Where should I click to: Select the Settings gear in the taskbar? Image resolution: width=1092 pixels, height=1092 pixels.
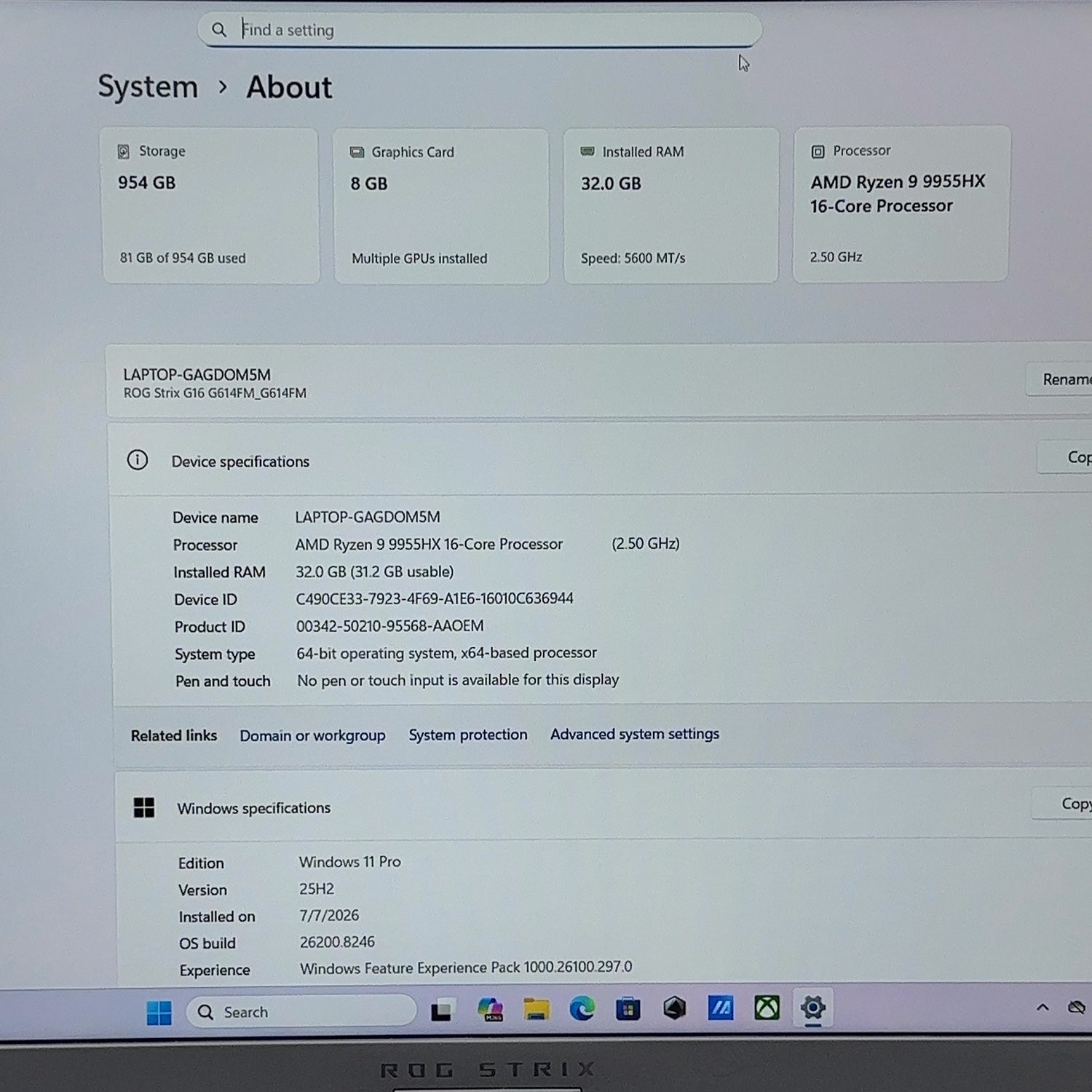812,1008
